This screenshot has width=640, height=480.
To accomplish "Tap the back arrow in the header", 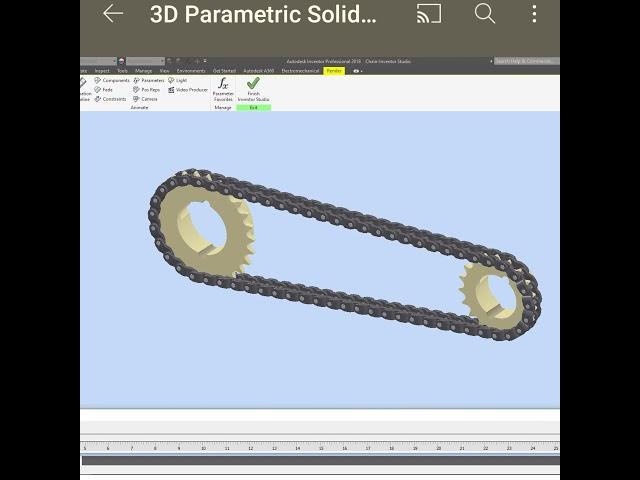I will click(113, 14).
